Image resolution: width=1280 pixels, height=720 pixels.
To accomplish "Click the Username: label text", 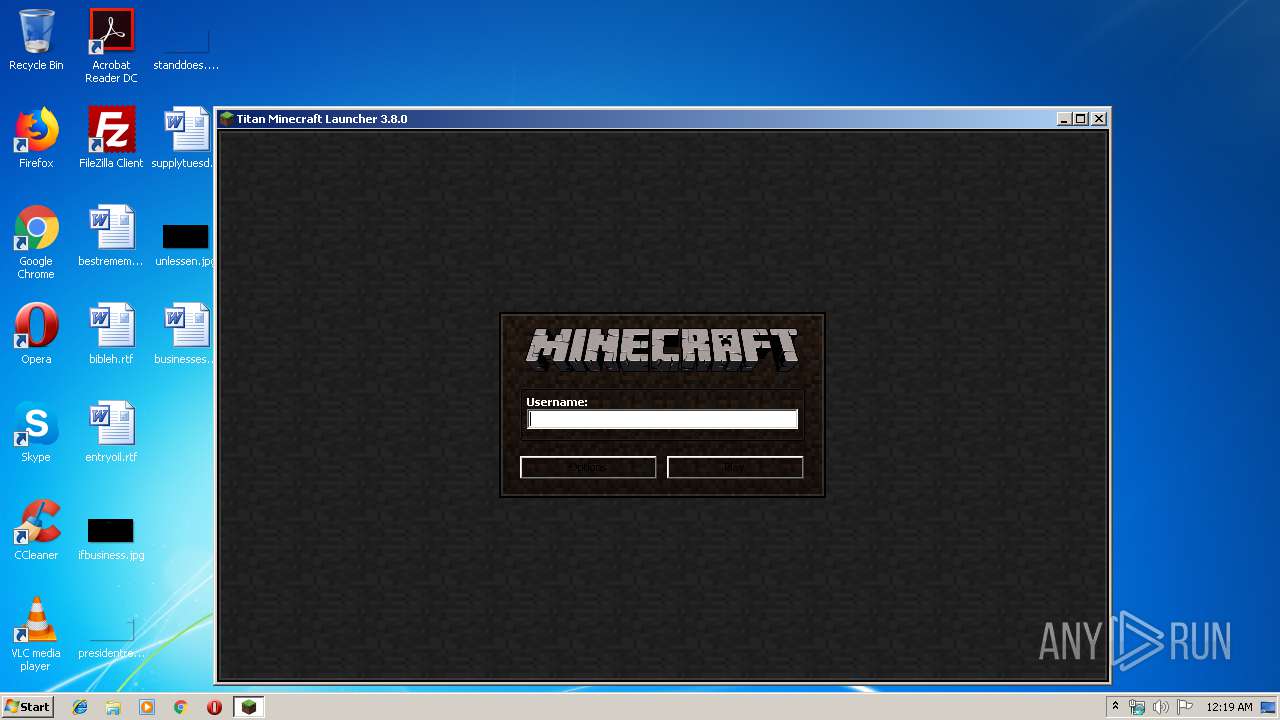I will 557,402.
